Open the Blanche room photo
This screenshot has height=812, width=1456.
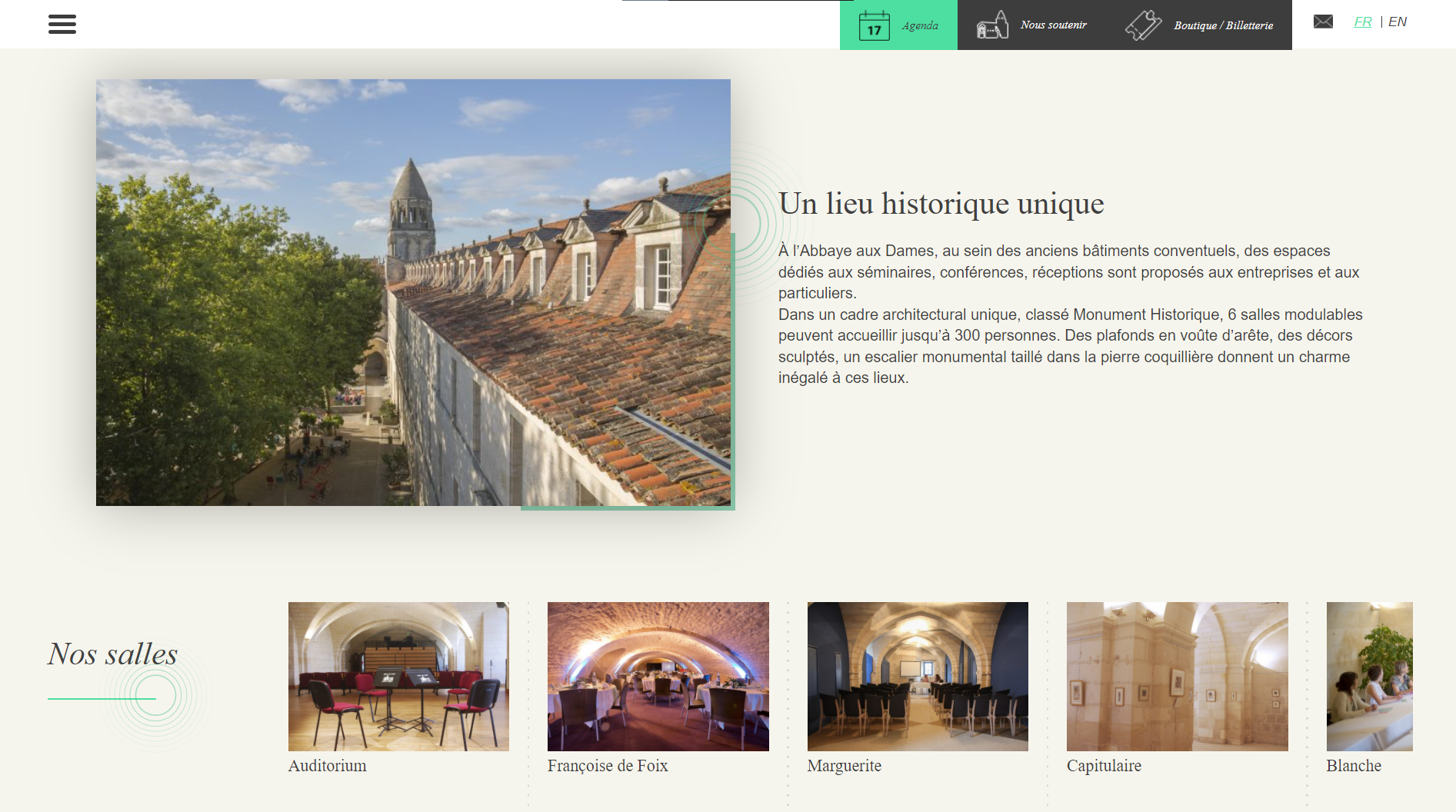[1370, 677]
